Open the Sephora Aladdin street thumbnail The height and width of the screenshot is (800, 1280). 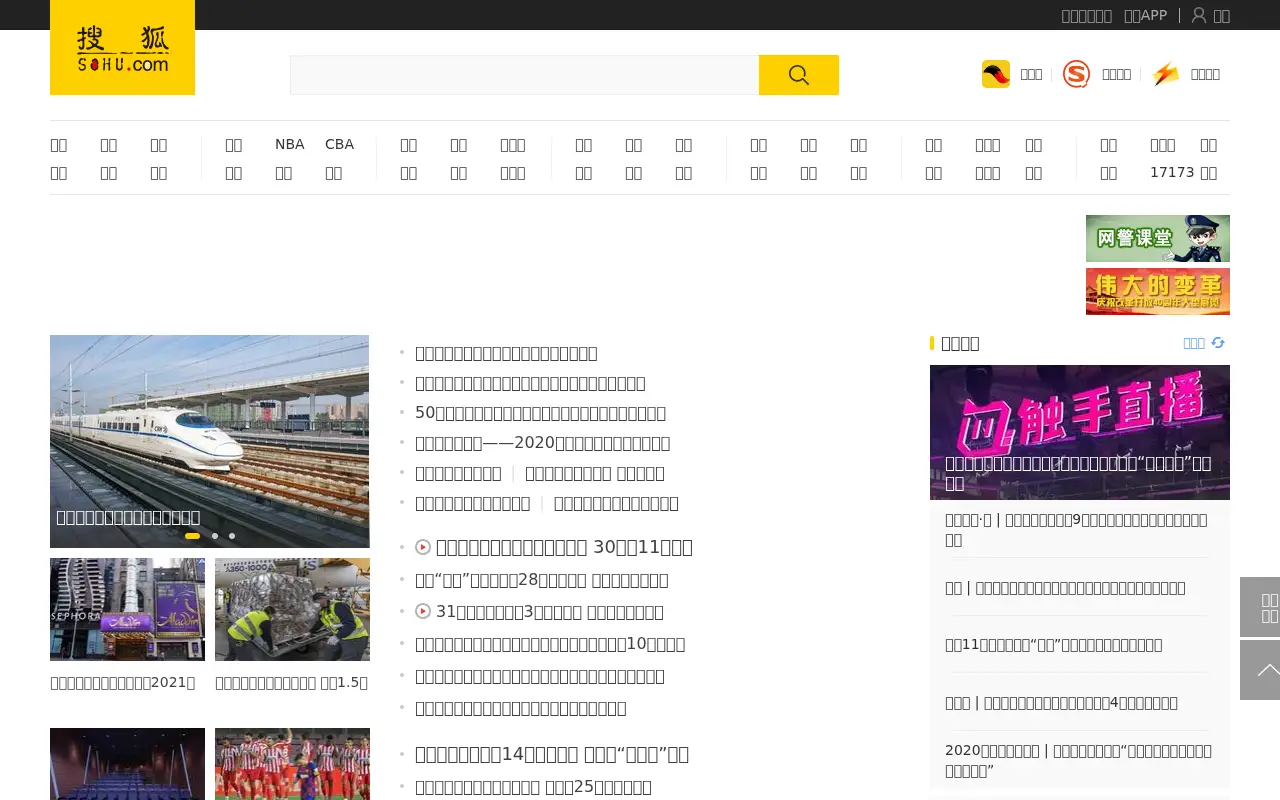coord(127,609)
